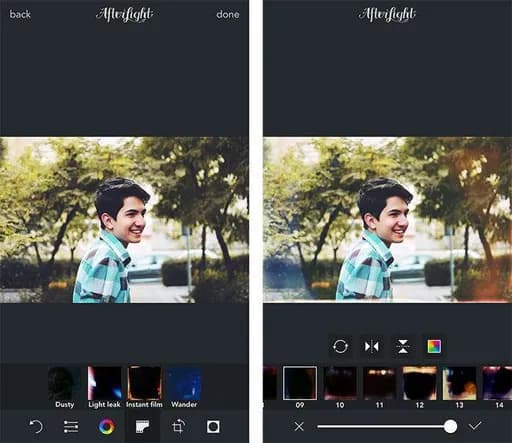Select texture thumbnail 10
The width and height of the screenshot is (512, 443).
340,383
